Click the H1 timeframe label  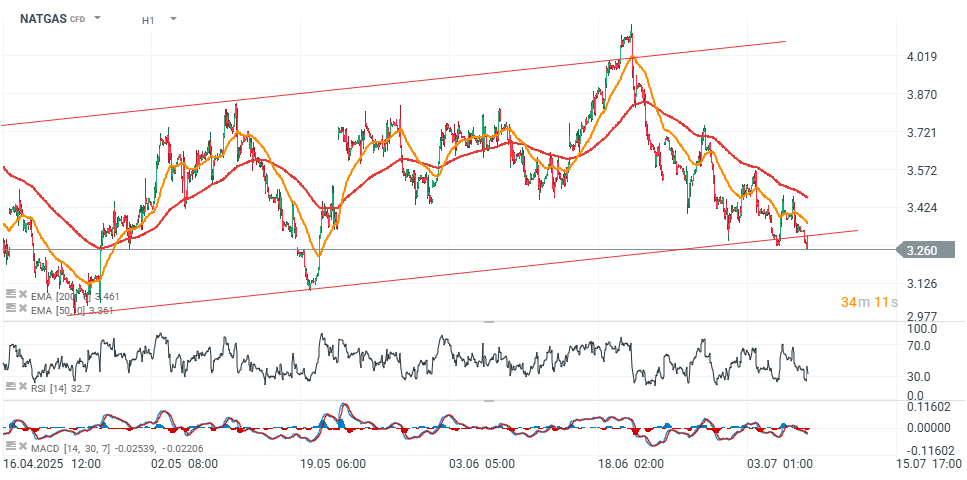[x=148, y=20]
